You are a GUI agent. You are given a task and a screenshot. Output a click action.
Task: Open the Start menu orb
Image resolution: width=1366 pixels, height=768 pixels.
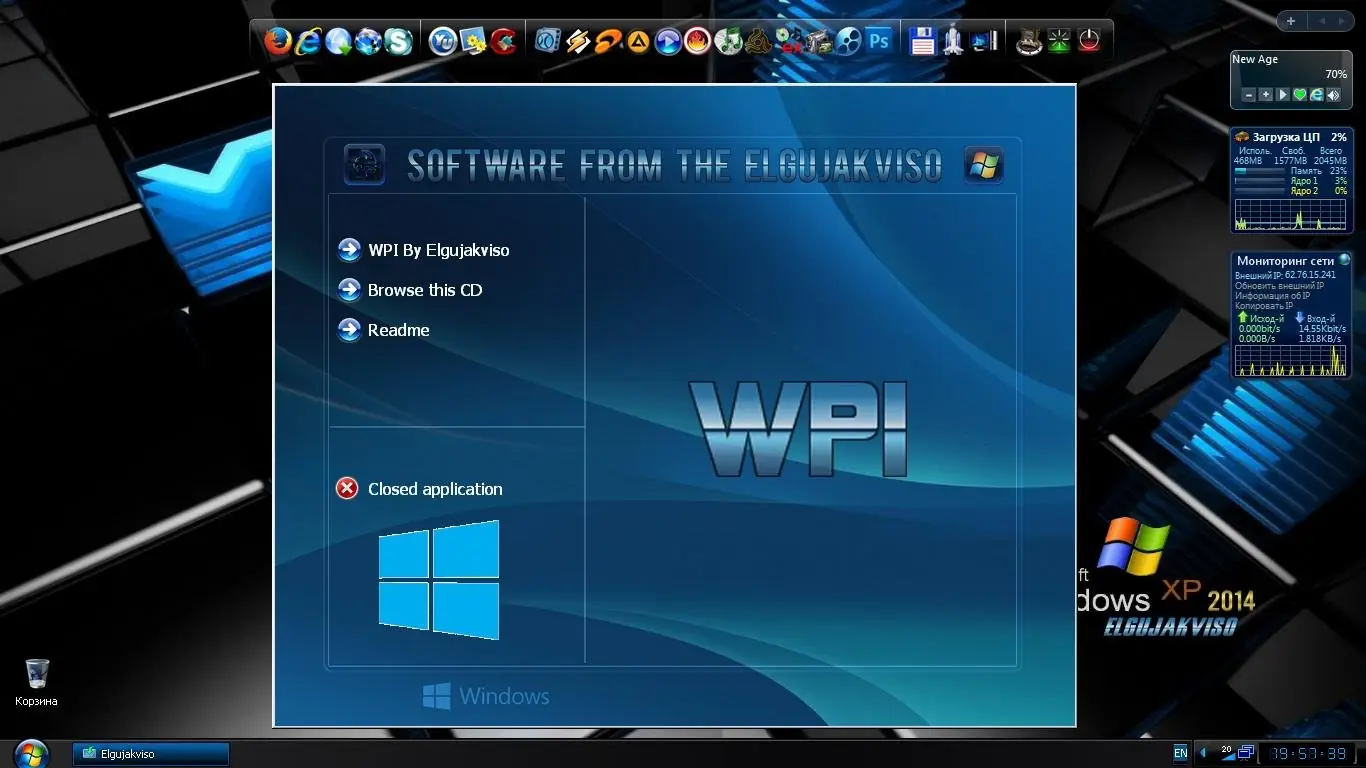pos(32,752)
